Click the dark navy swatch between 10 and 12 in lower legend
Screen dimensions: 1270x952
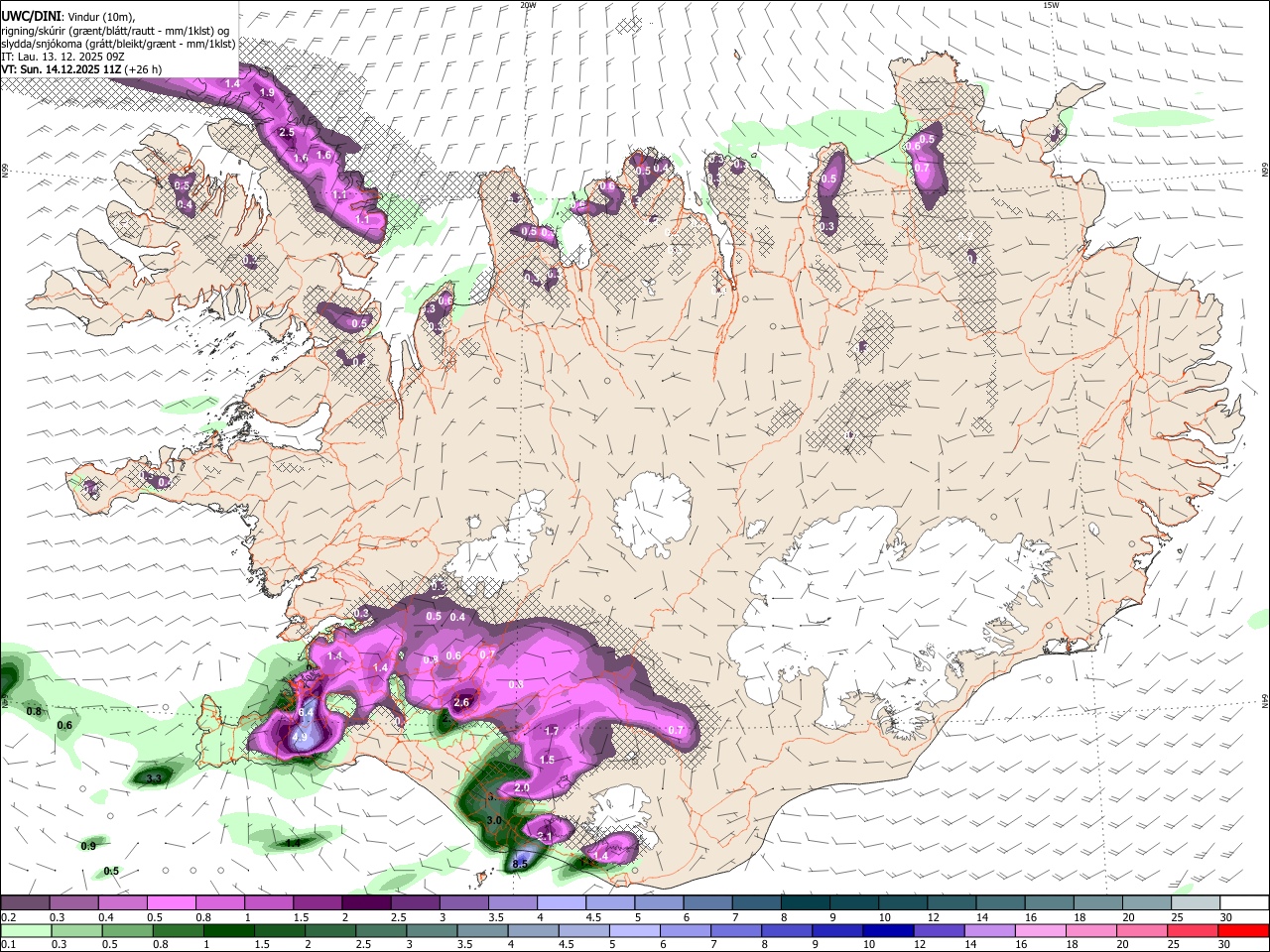point(890,931)
